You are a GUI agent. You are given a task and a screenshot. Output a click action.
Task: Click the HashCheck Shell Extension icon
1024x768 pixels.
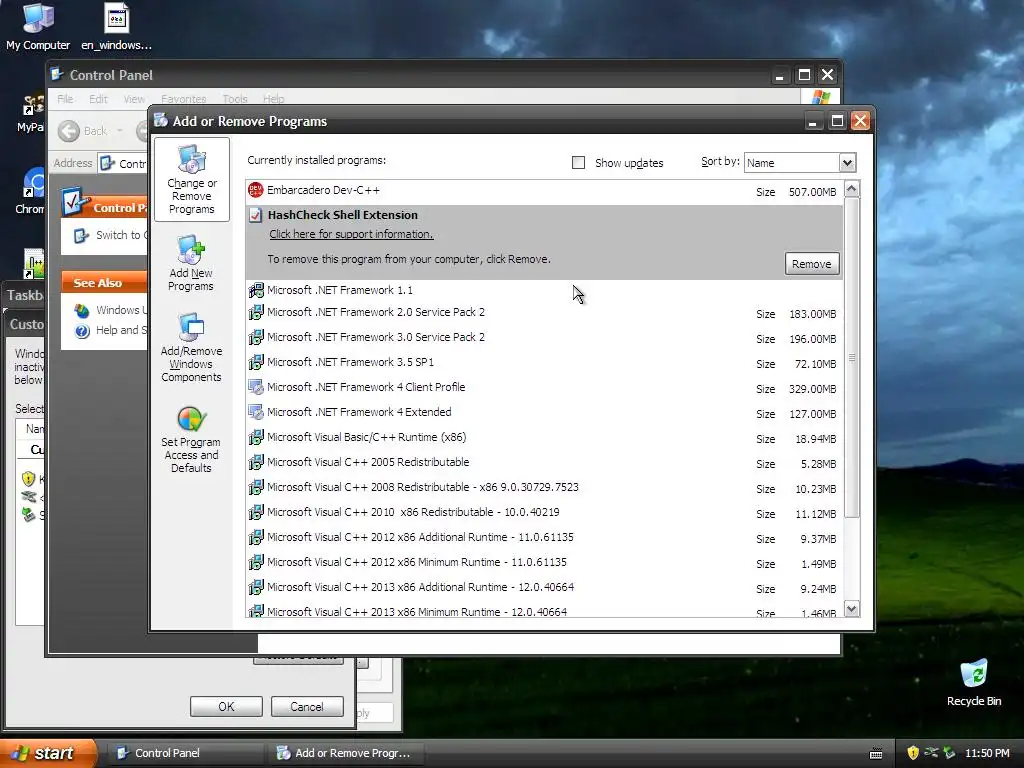[x=255, y=215]
